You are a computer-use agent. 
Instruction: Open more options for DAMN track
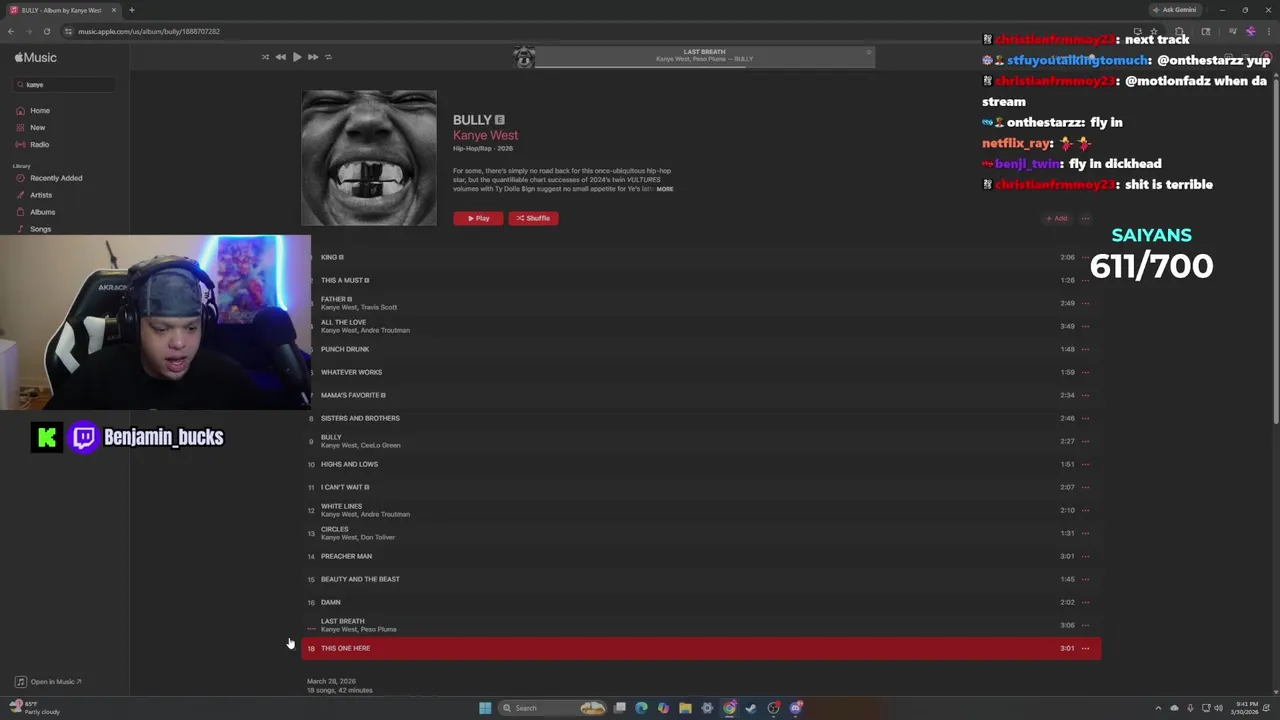pos(1085,602)
